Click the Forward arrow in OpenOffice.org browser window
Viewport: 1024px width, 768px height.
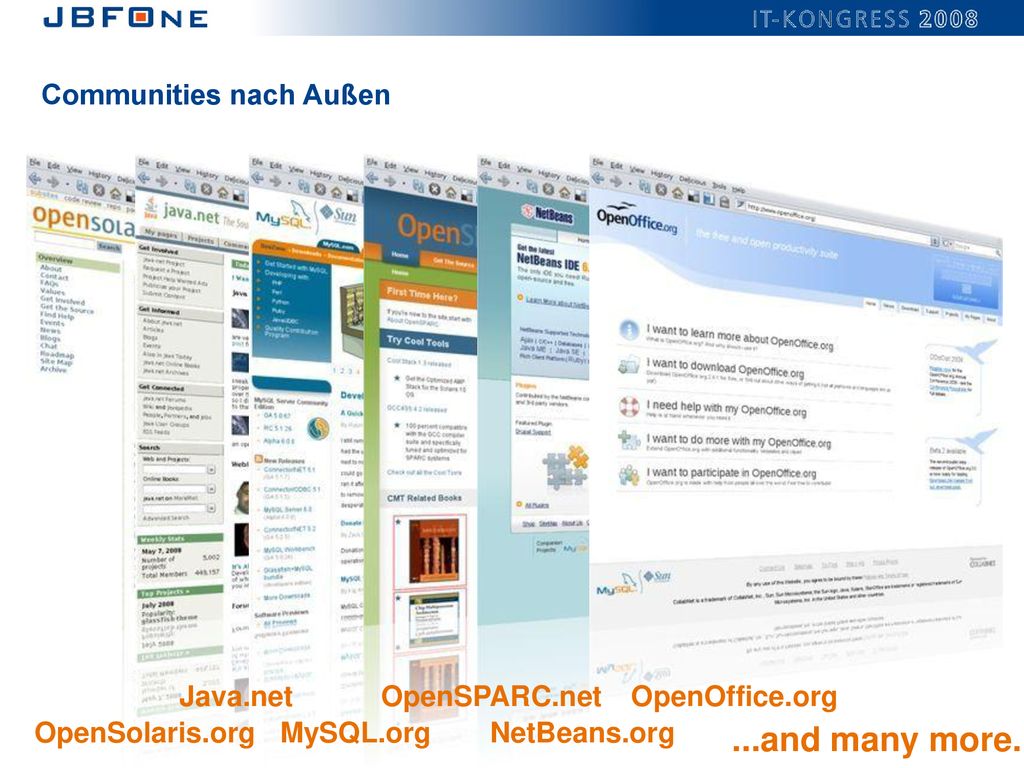pyautogui.click(x=618, y=180)
